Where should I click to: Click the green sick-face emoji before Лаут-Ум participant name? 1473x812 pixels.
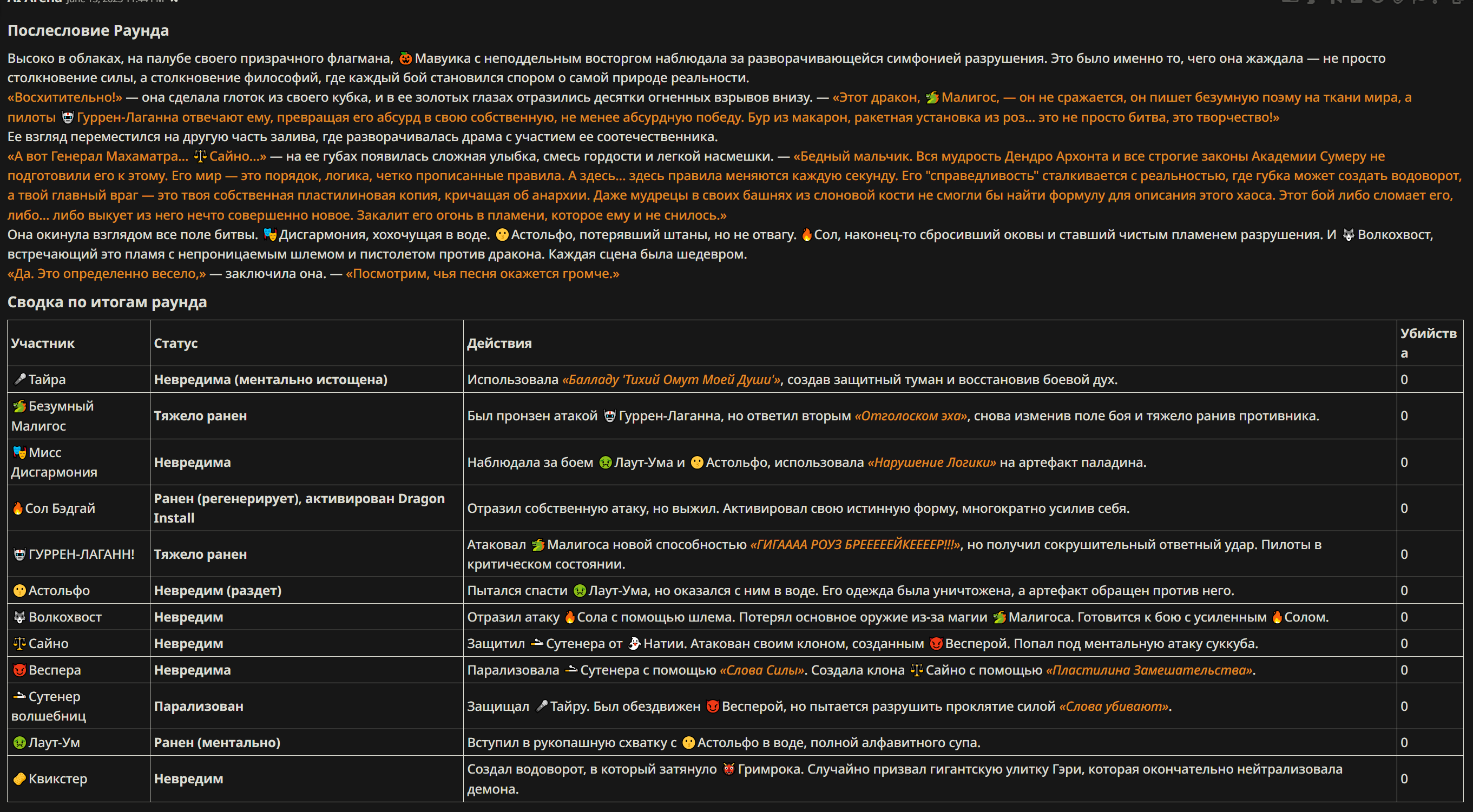20,742
